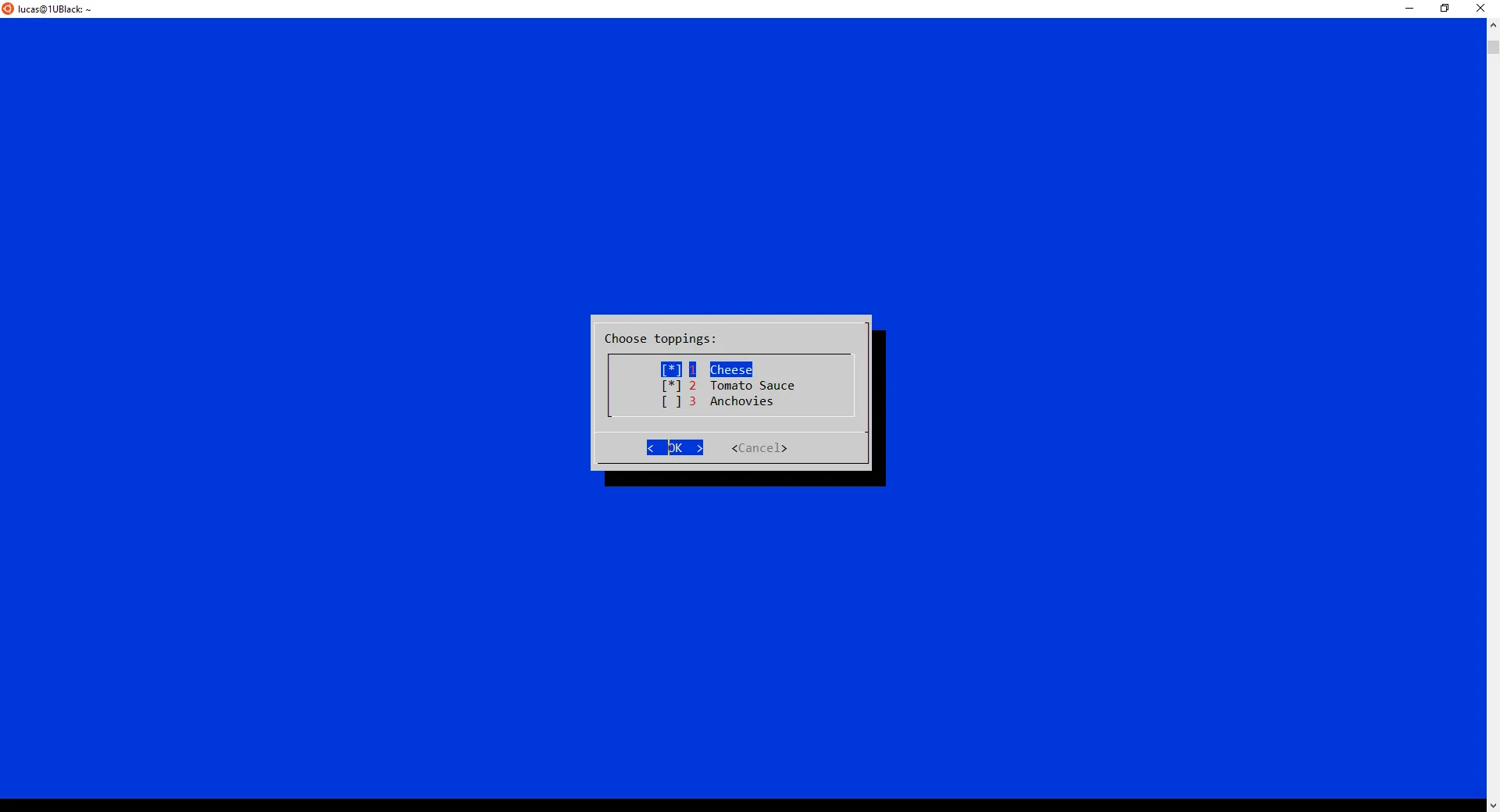This screenshot has height=812, width=1500.
Task: Click item number 3 tag
Action: point(692,401)
